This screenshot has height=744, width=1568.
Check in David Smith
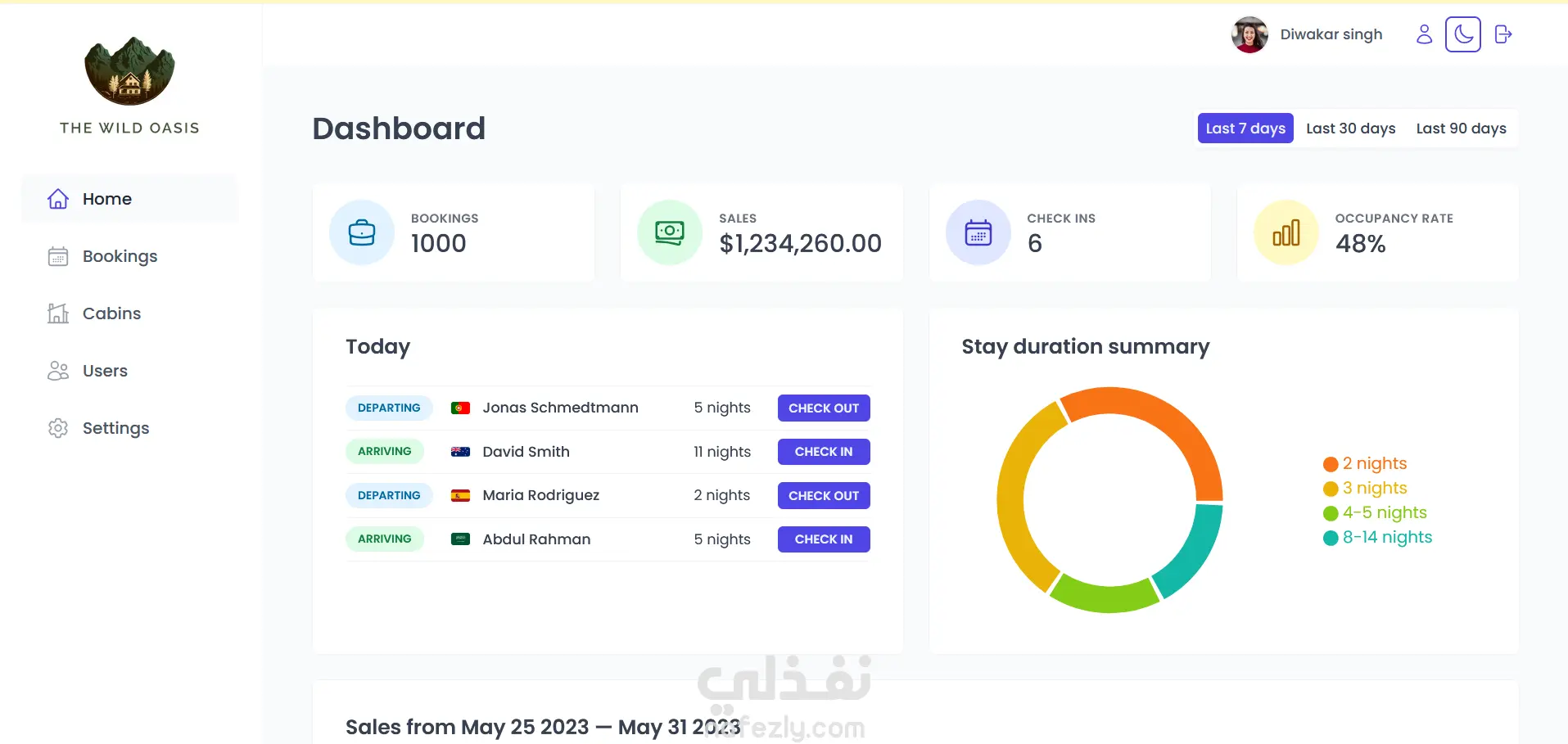click(x=824, y=452)
